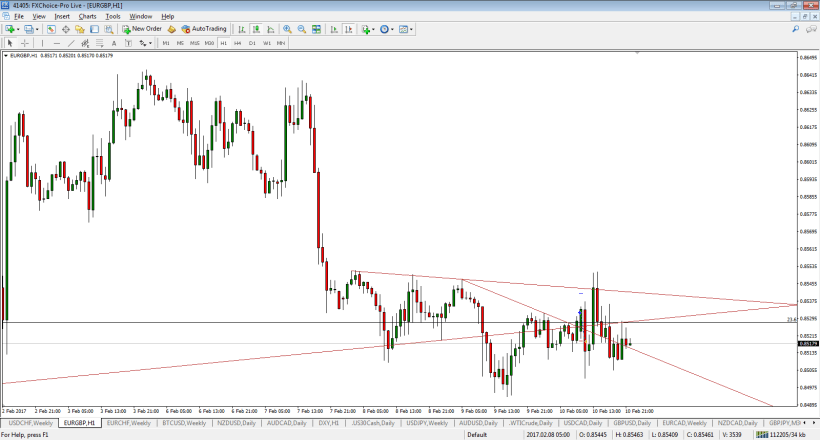Viewport: 820px width, 440px height.
Task: Switch to candlestick chart display
Action: click(256, 29)
